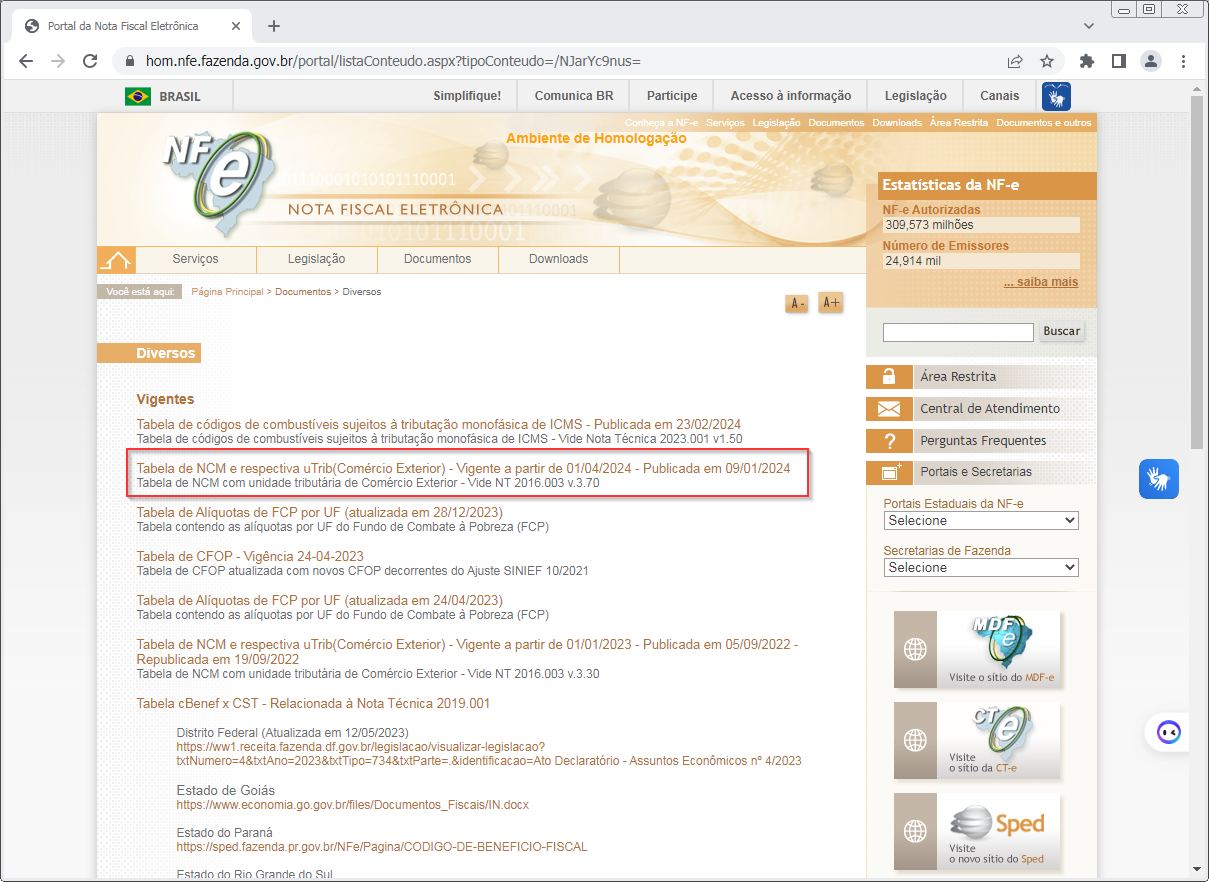
Task: Open Portais Estaduais da NF-e dropdown
Action: [x=981, y=521]
